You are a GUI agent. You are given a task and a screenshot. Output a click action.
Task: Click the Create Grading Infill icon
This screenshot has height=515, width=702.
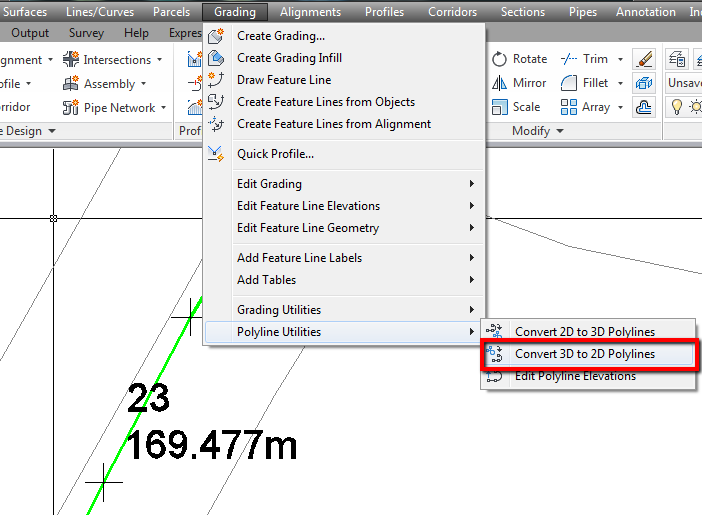pyautogui.click(x=216, y=58)
